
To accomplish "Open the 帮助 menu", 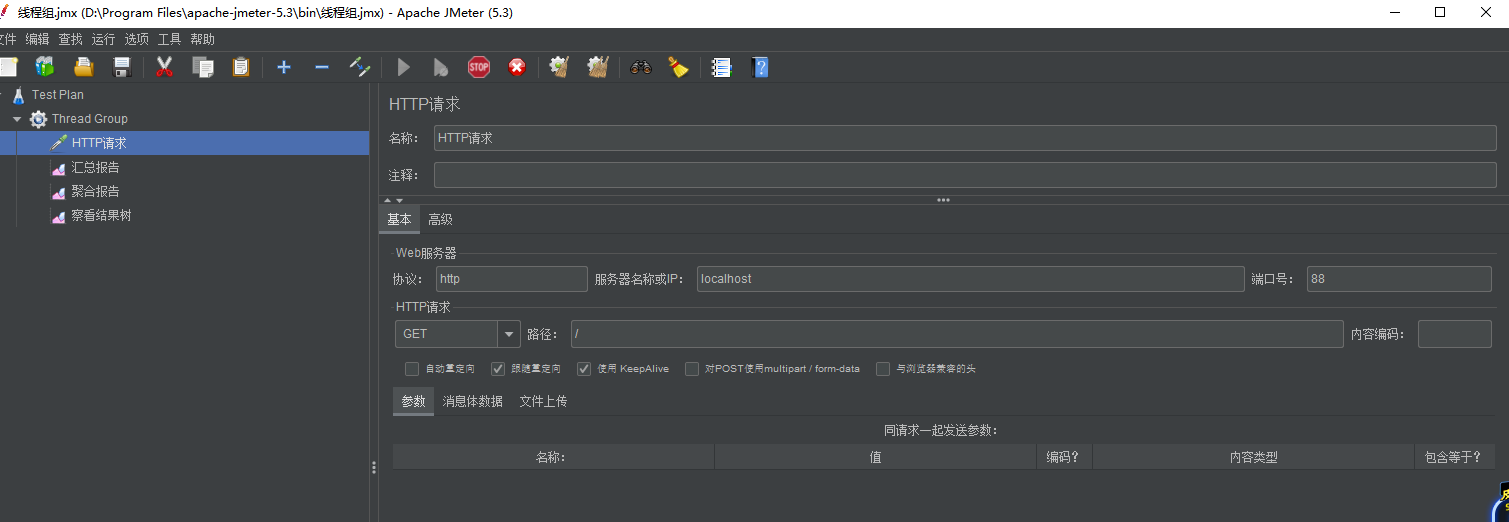I will [x=202, y=39].
